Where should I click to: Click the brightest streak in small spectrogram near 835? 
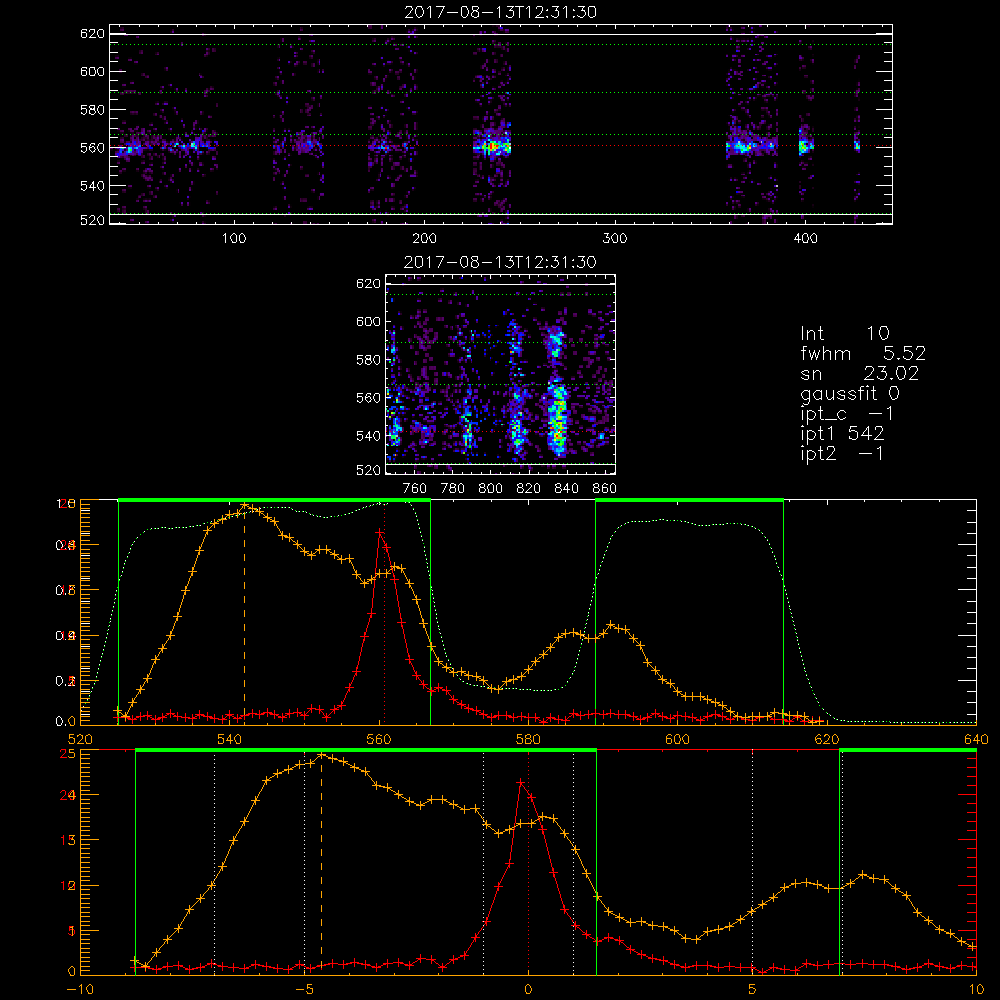coord(558,418)
